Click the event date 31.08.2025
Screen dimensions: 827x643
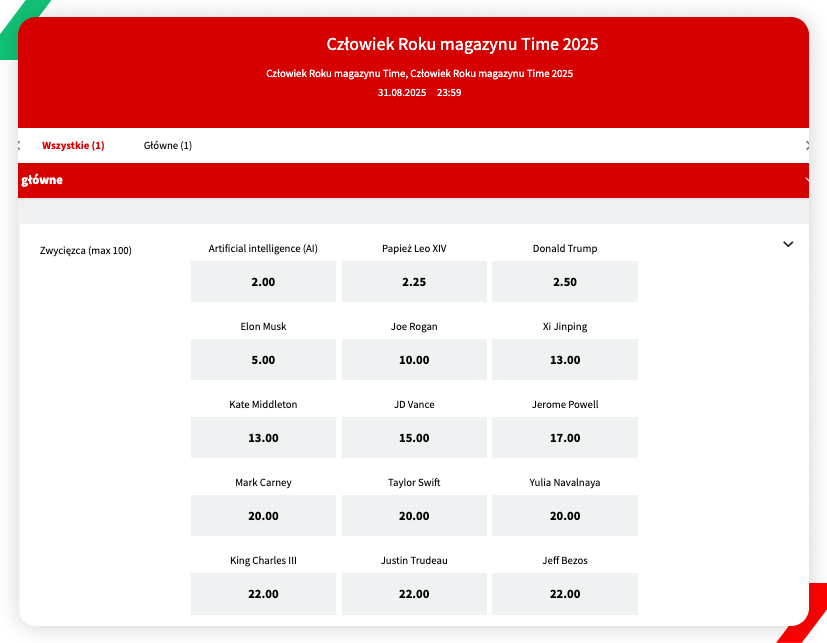click(x=402, y=93)
